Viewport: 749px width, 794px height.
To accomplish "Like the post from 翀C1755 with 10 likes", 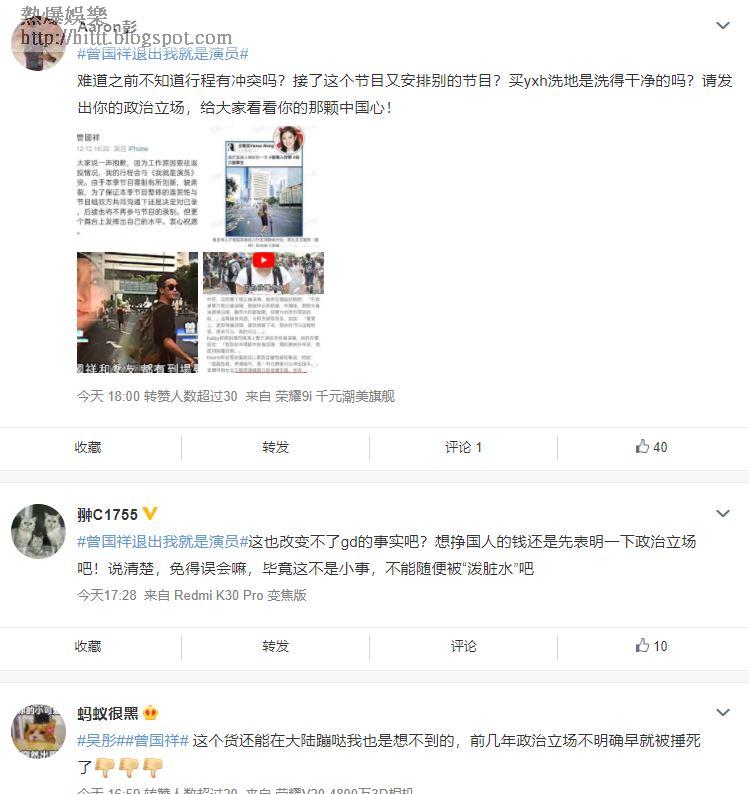I will tap(651, 646).
